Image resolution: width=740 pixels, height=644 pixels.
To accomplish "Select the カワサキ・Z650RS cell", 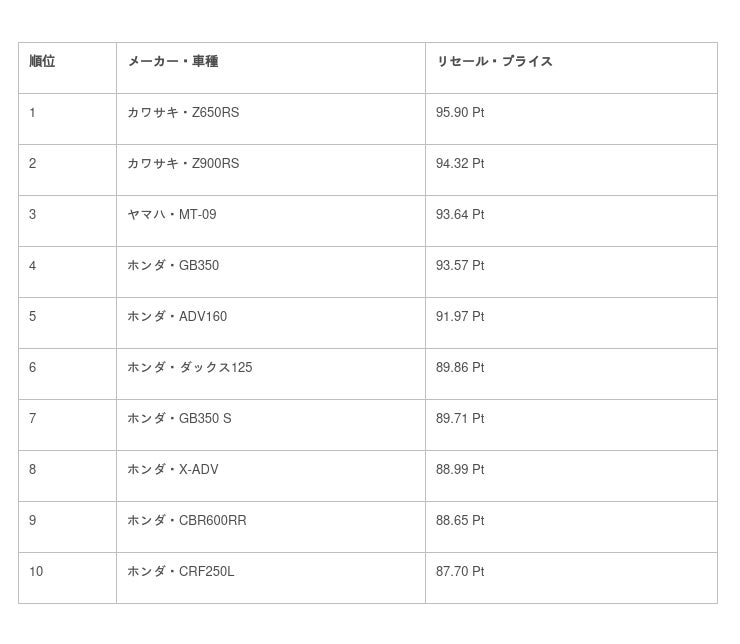I will (x=183, y=113).
